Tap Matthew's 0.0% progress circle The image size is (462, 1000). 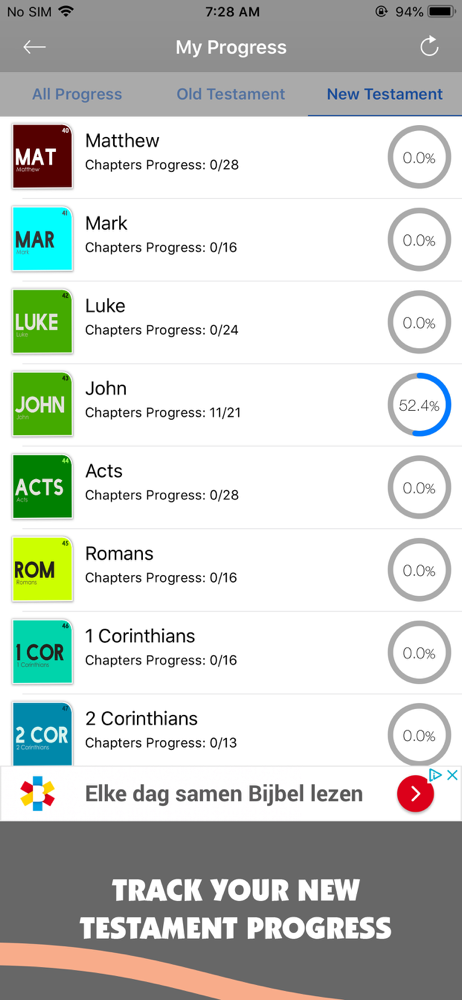419,158
